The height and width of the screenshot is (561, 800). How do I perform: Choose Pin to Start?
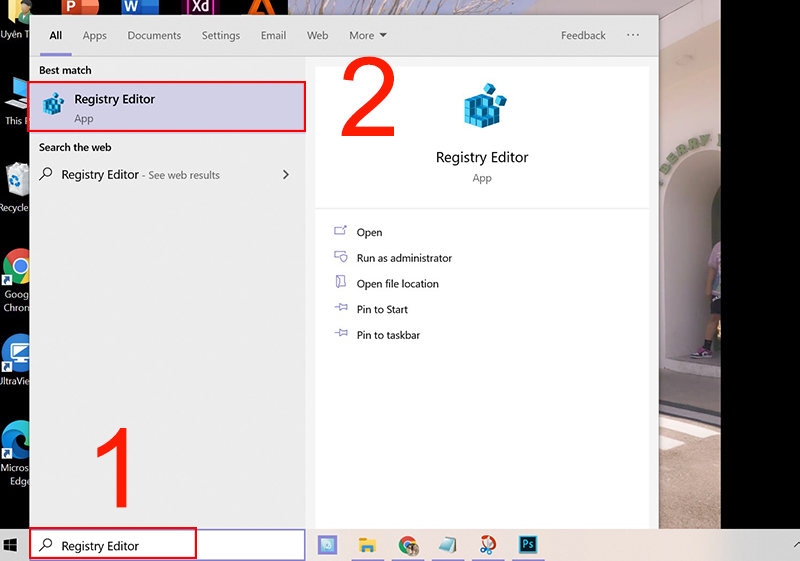(x=382, y=309)
